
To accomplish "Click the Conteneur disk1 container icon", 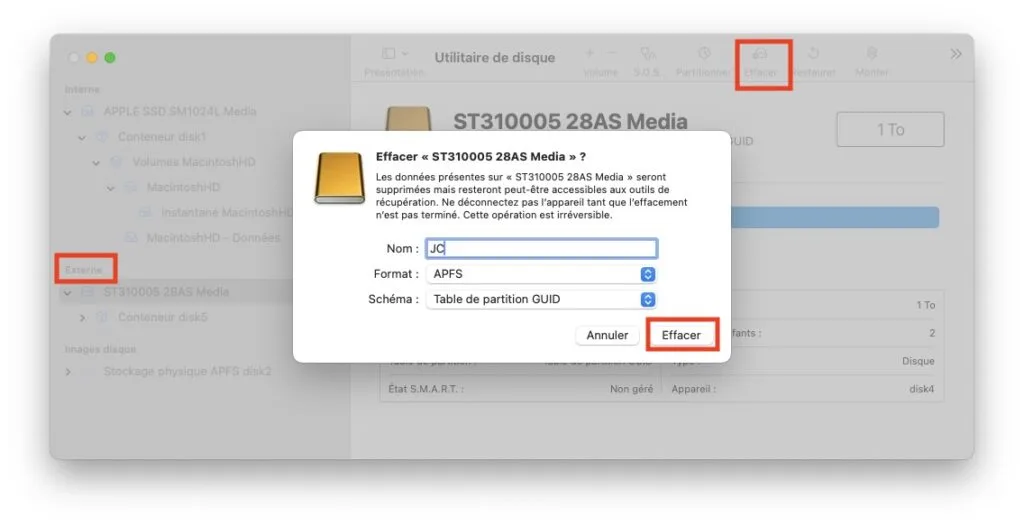I will pyautogui.click(x=102, y=137).
